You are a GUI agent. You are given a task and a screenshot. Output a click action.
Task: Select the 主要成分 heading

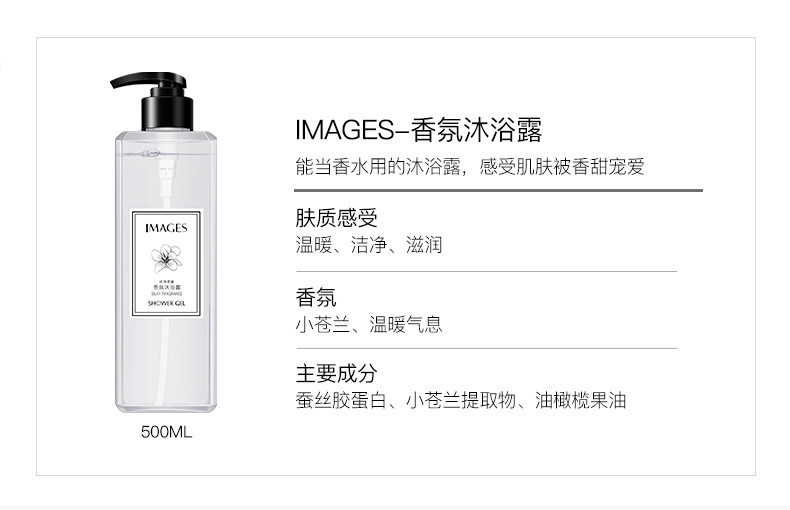pos(336,373)
